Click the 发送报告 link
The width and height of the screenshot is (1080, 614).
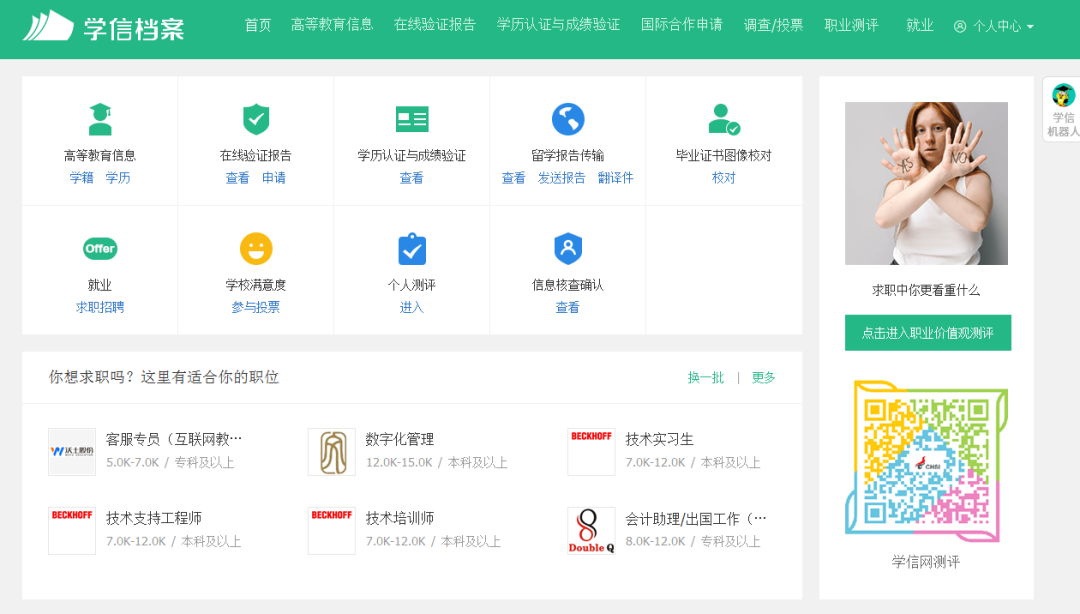click(x=561, y=178)
